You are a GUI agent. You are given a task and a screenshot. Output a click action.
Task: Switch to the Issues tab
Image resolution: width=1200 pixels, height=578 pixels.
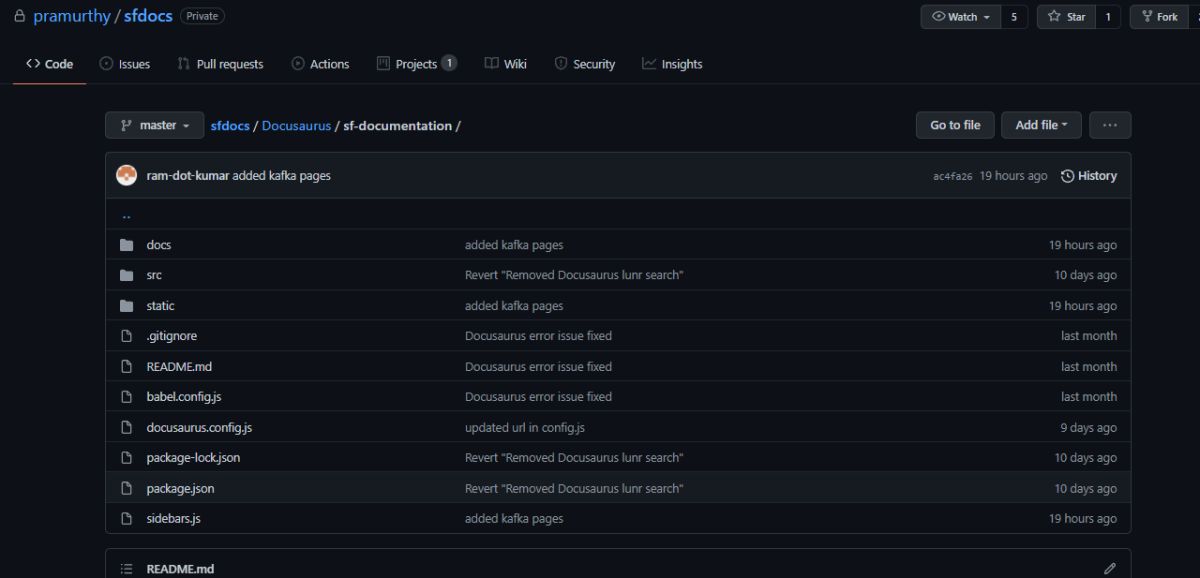pyautogui.click(x=125, y=64)
